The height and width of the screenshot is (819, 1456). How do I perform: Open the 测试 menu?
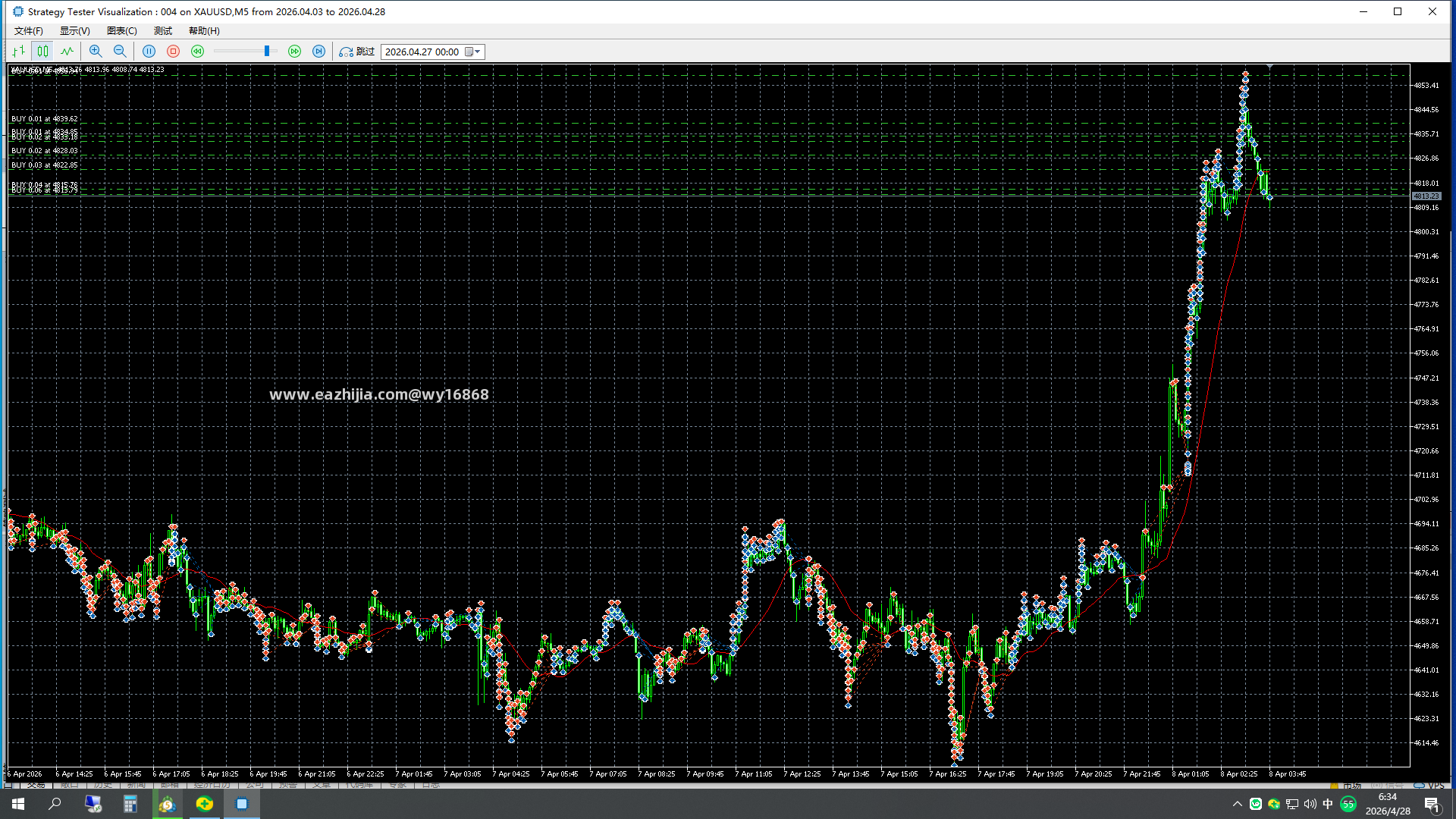coord(163,31)
